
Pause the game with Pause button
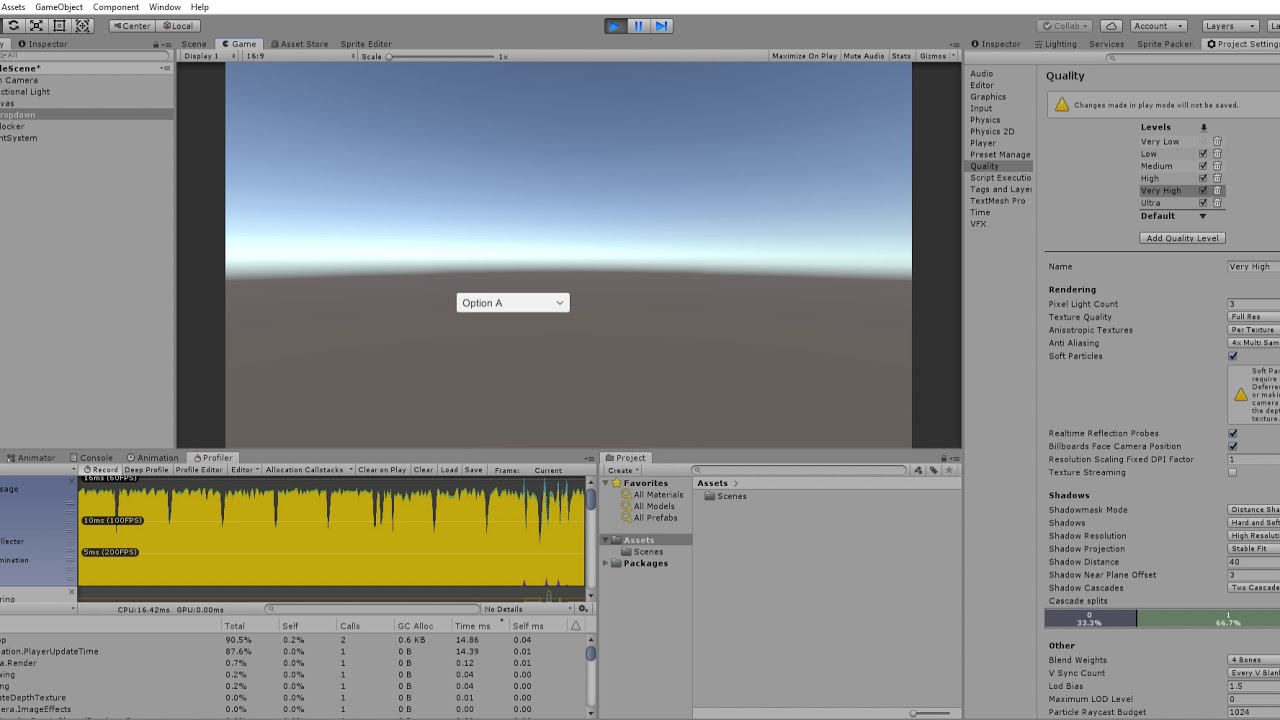(x=638, y=26)
